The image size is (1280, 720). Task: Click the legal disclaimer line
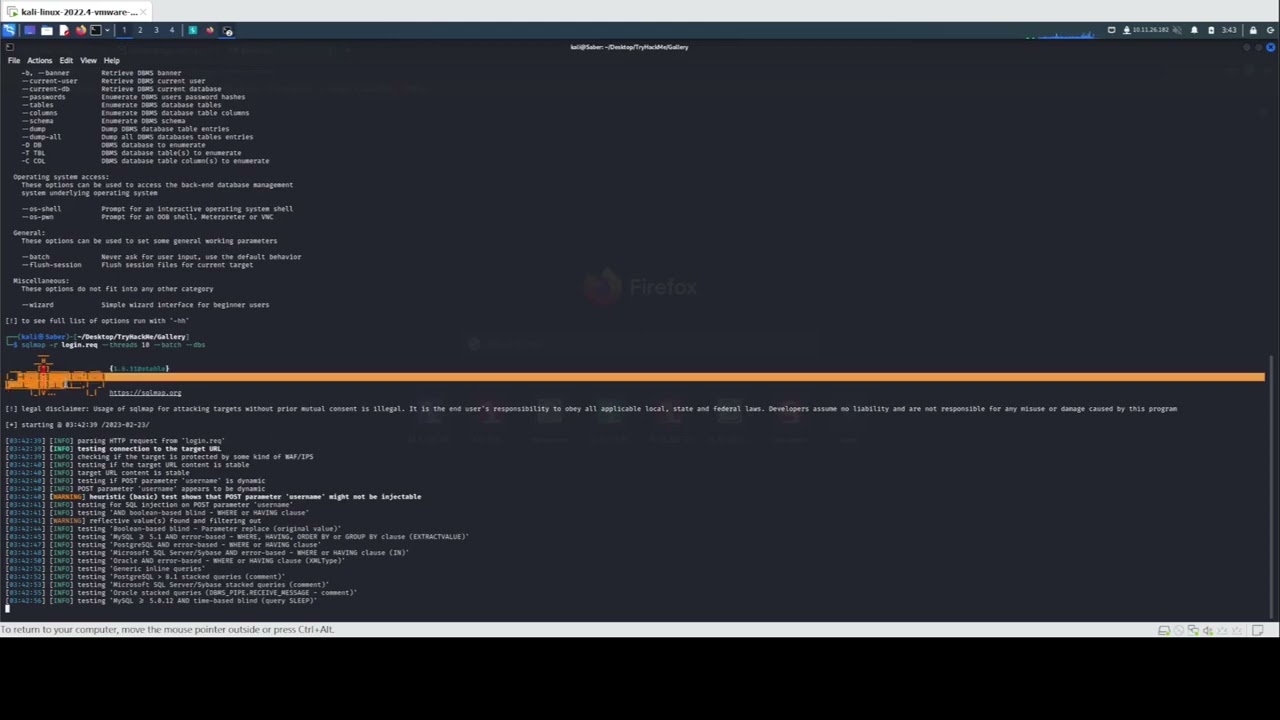(591, 409)
